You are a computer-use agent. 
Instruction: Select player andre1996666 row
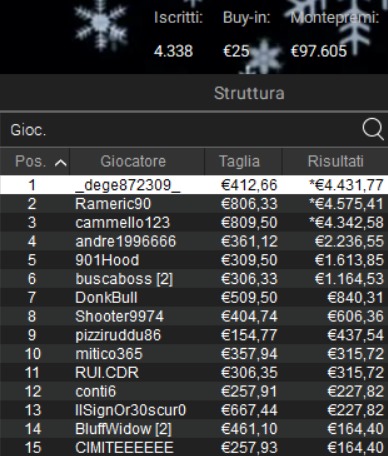coord(194,241)
